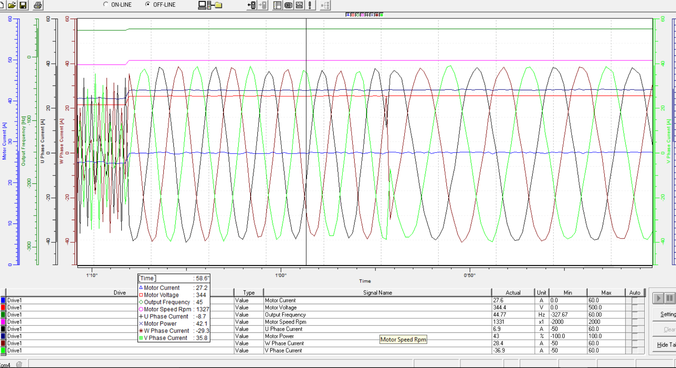Select the Motor Current signal name cell
This screenshot has width=676, height=368.
[377, 300]
